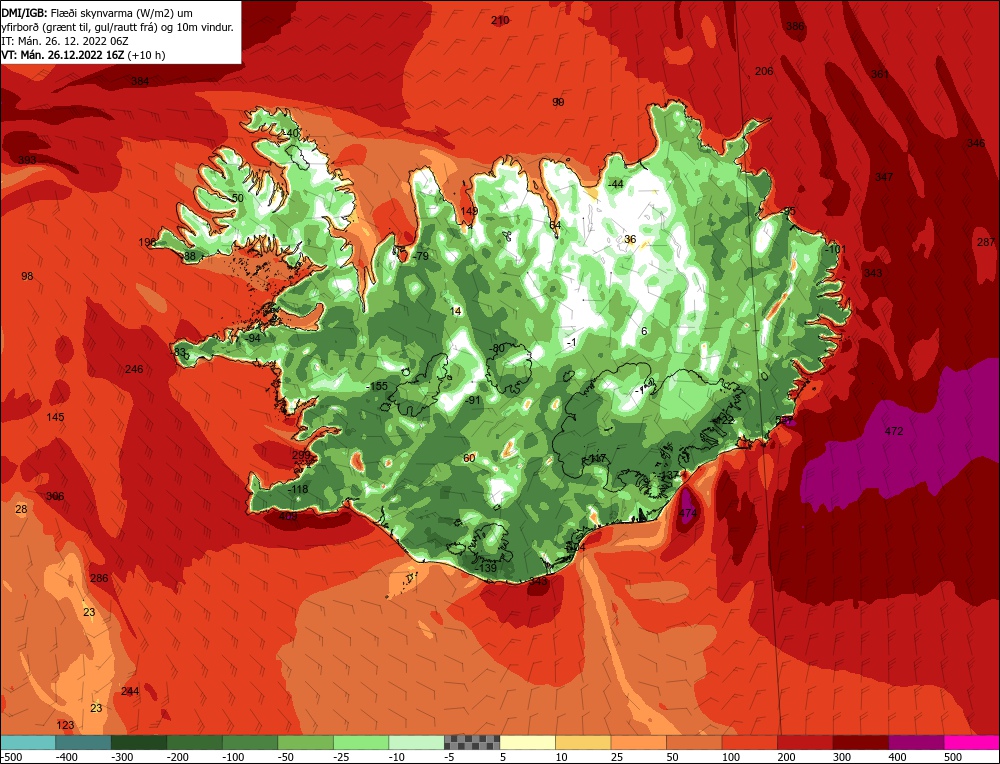Click the '145' value in the western sea
The width and height of the screenshot is (1000, 764).
(55, 417)
